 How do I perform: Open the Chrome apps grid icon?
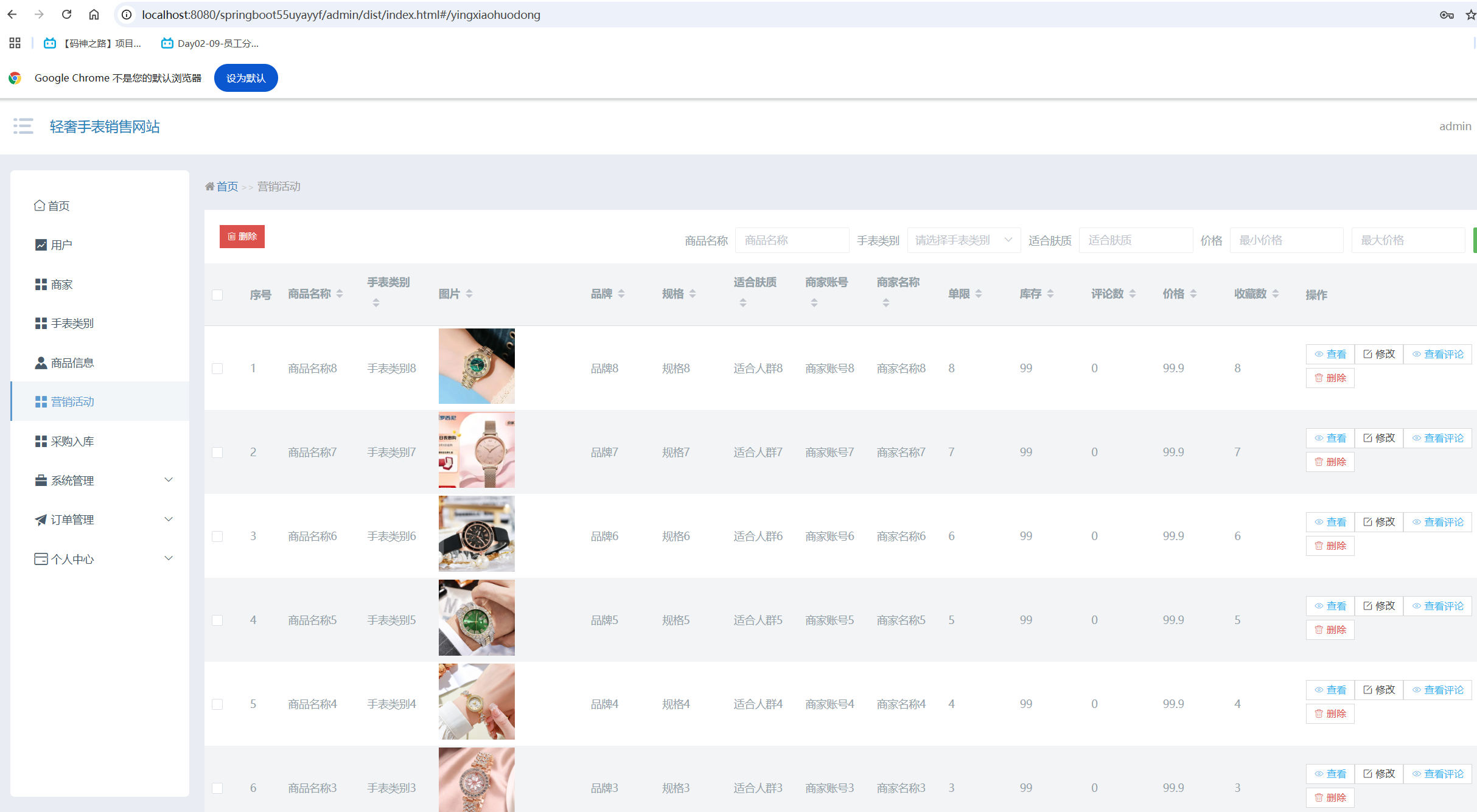pos(15,43)
